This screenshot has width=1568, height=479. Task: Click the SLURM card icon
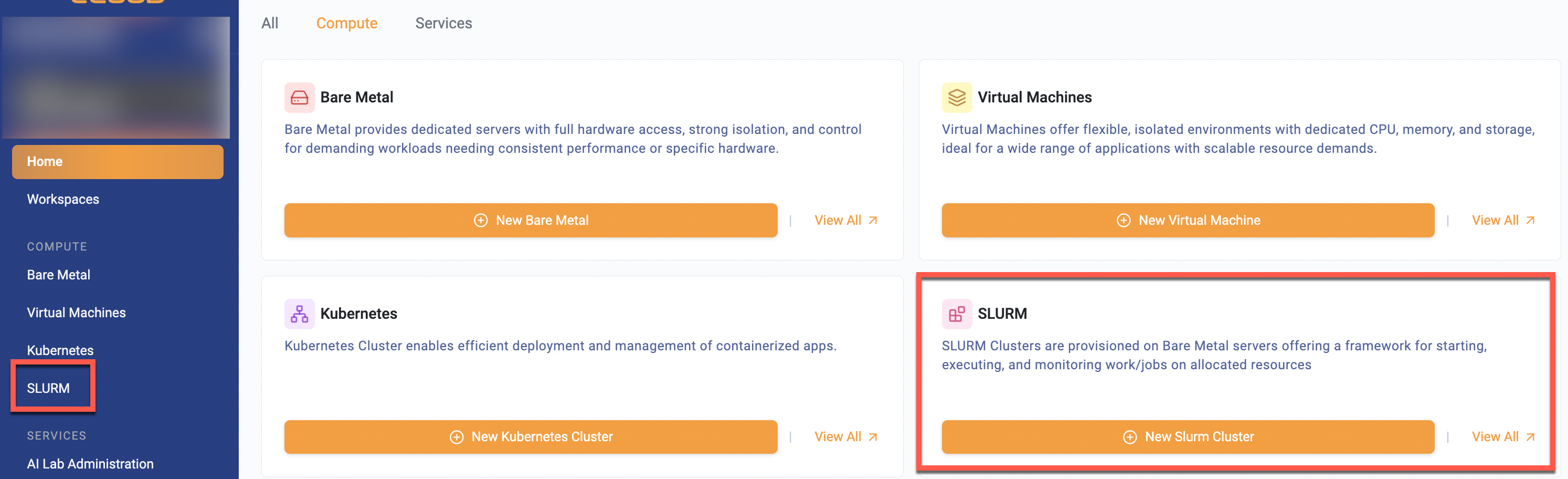click(956, 314)
